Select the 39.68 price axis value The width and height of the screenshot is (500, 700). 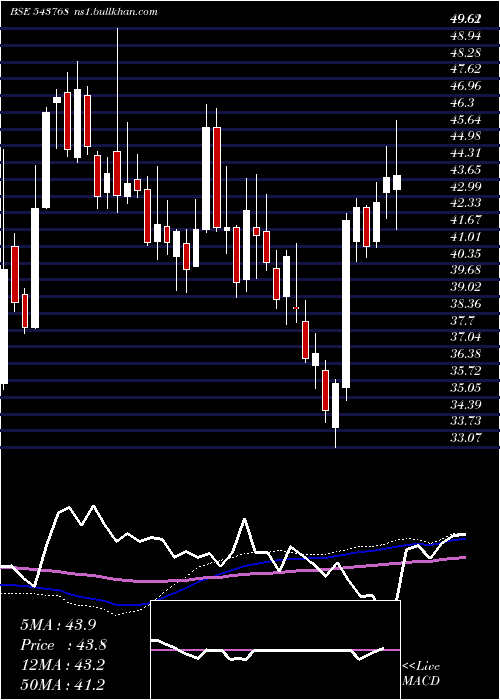(465, 270)
